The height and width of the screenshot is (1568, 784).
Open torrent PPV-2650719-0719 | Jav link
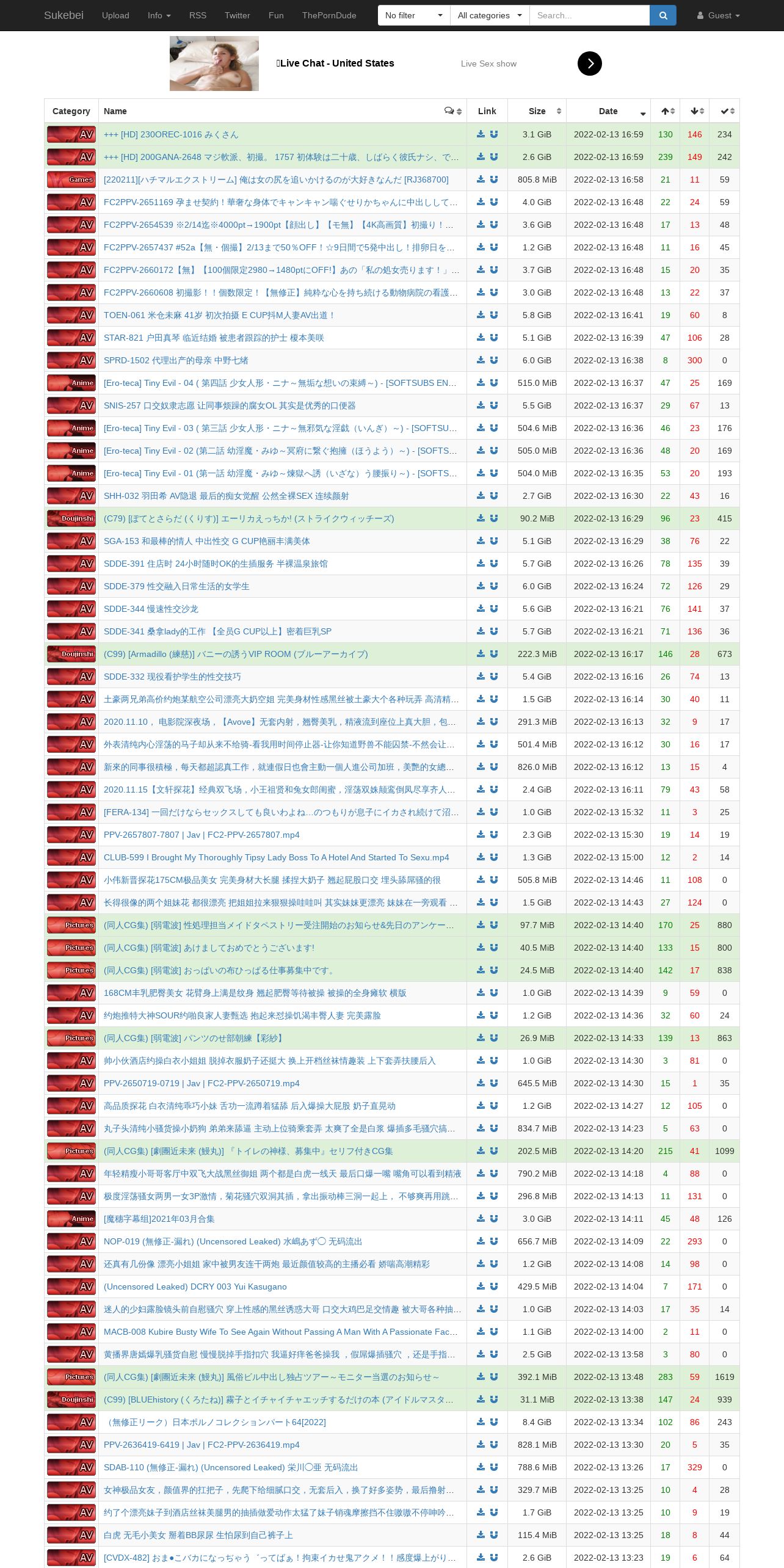click(x=201, y=1083)
